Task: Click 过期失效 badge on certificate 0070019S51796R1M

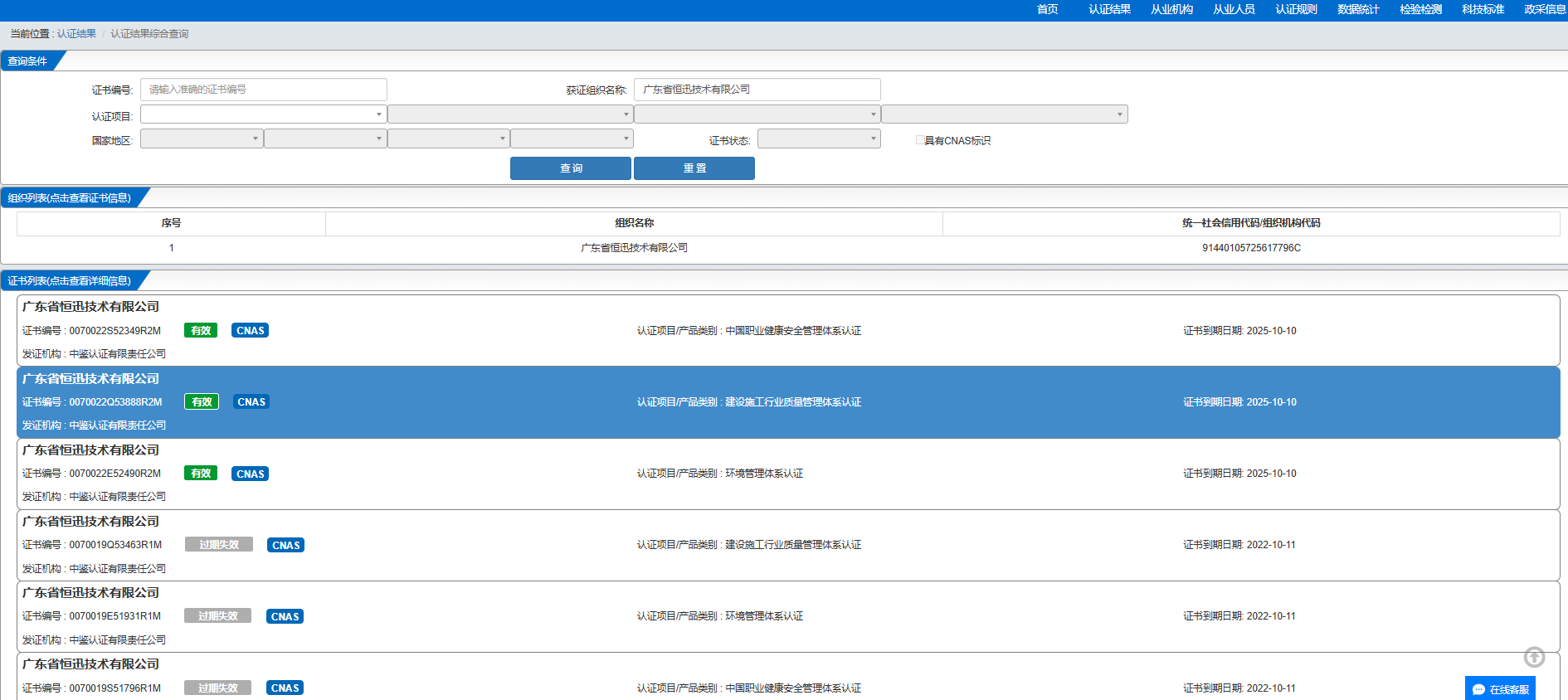Action: point(217,688)
